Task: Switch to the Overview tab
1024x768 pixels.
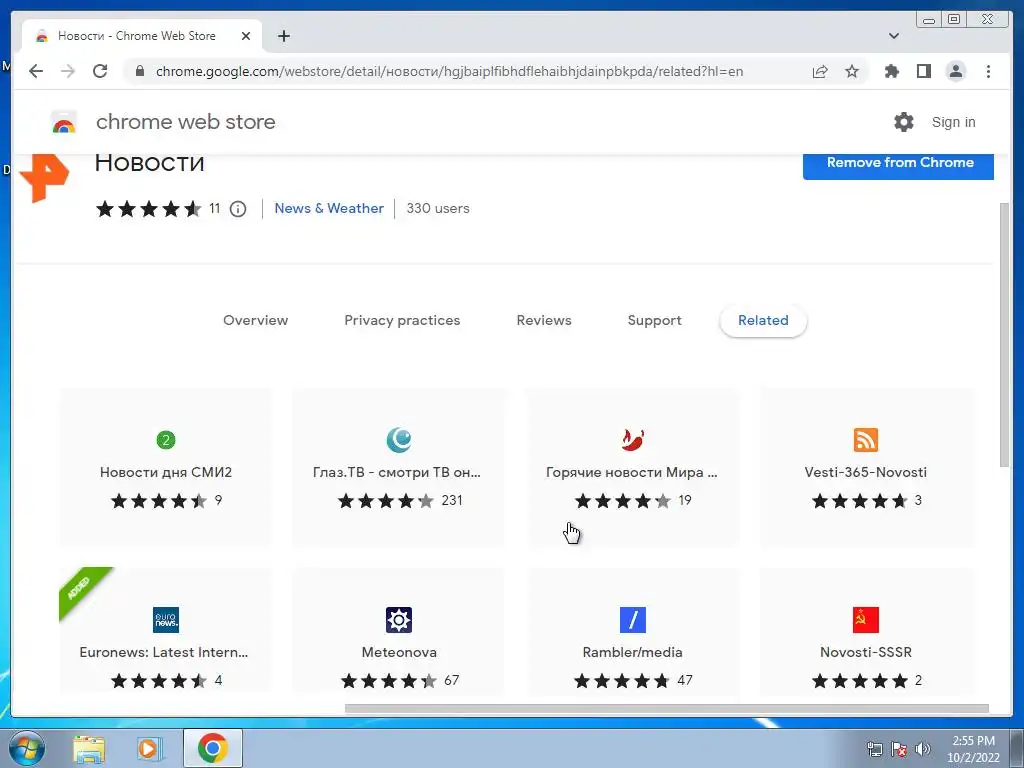Action: (255, 320)
